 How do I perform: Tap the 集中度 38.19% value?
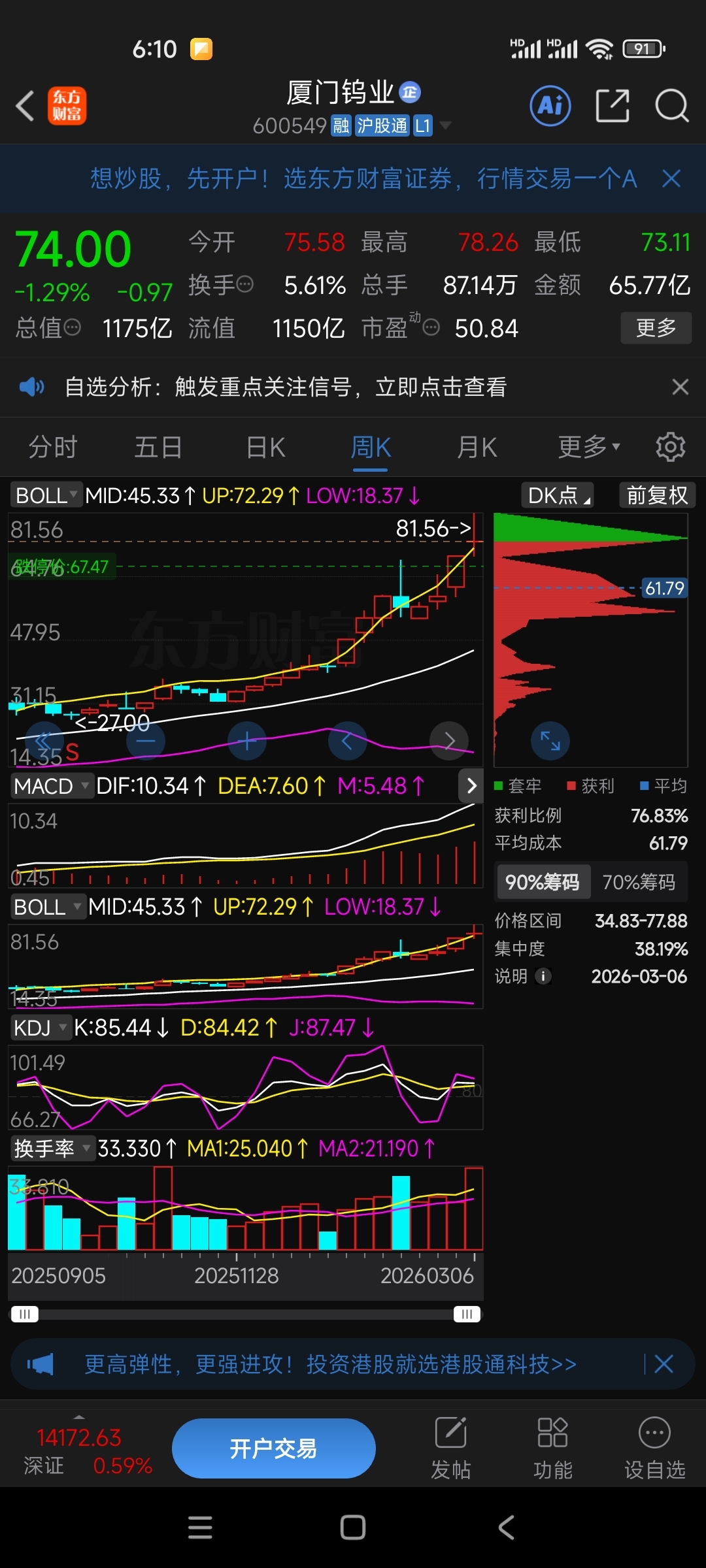661,948
